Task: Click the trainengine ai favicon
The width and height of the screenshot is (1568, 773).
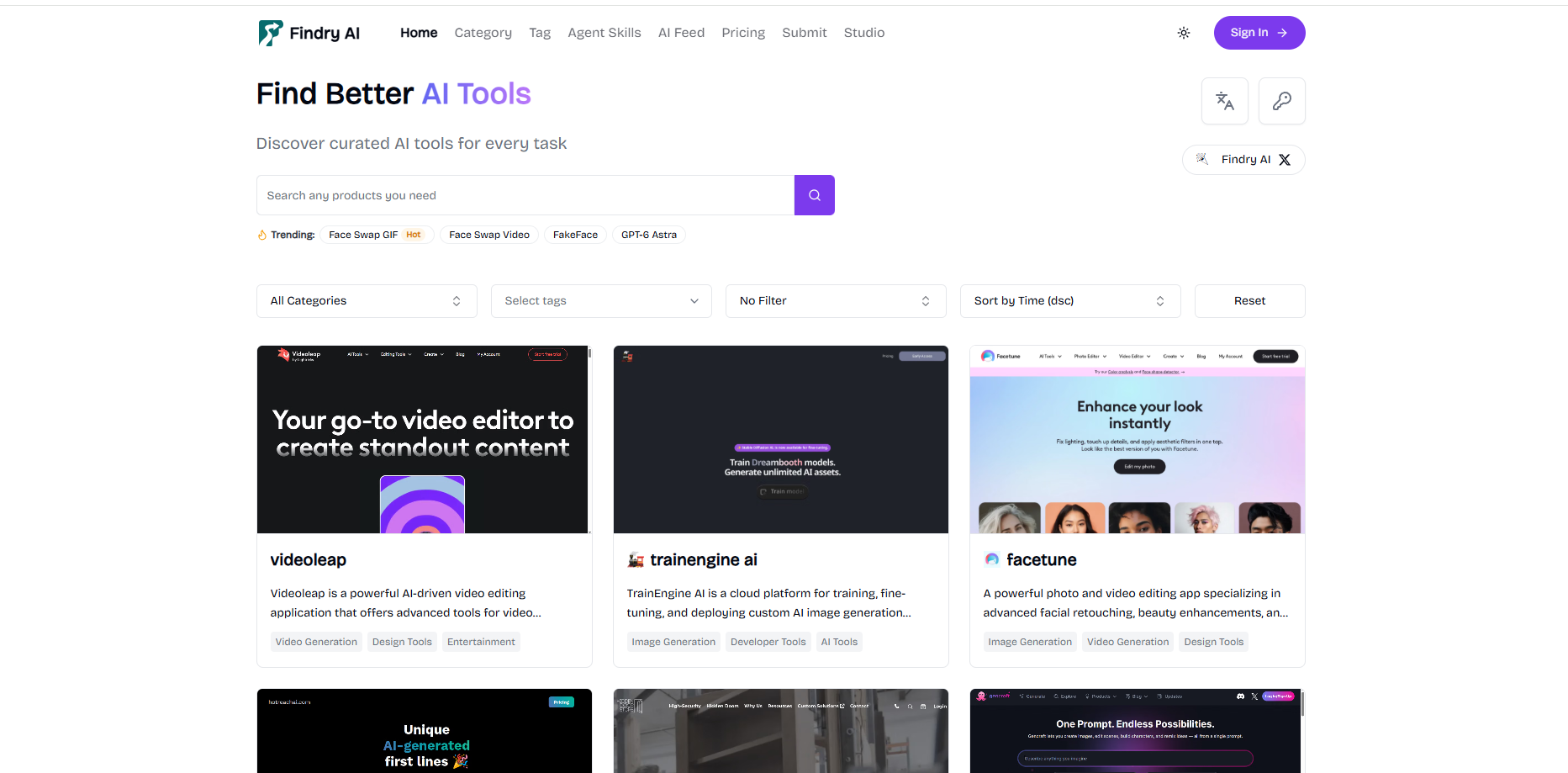Action: point(636,560)
